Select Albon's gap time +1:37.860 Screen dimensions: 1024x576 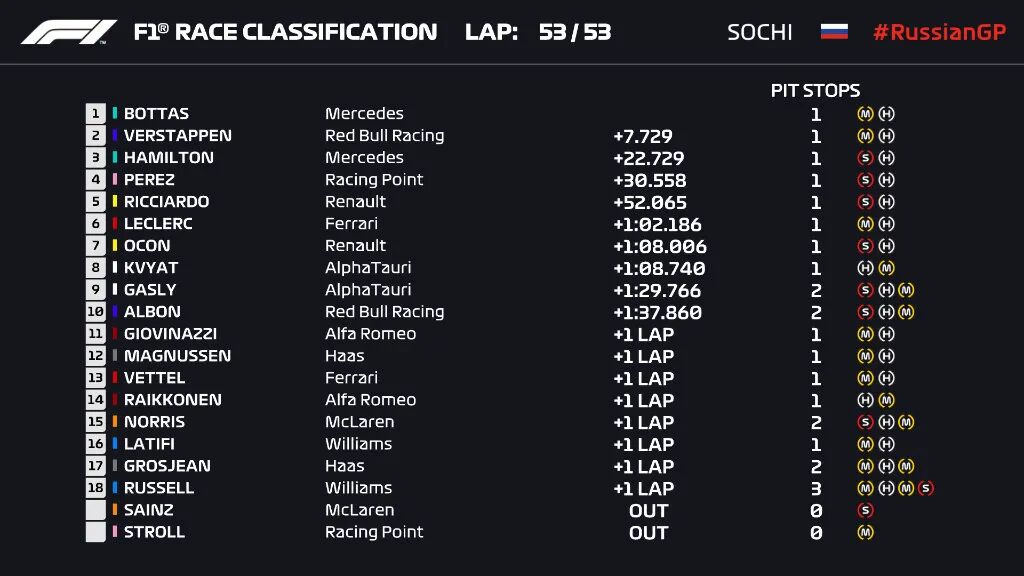[657, 312]
